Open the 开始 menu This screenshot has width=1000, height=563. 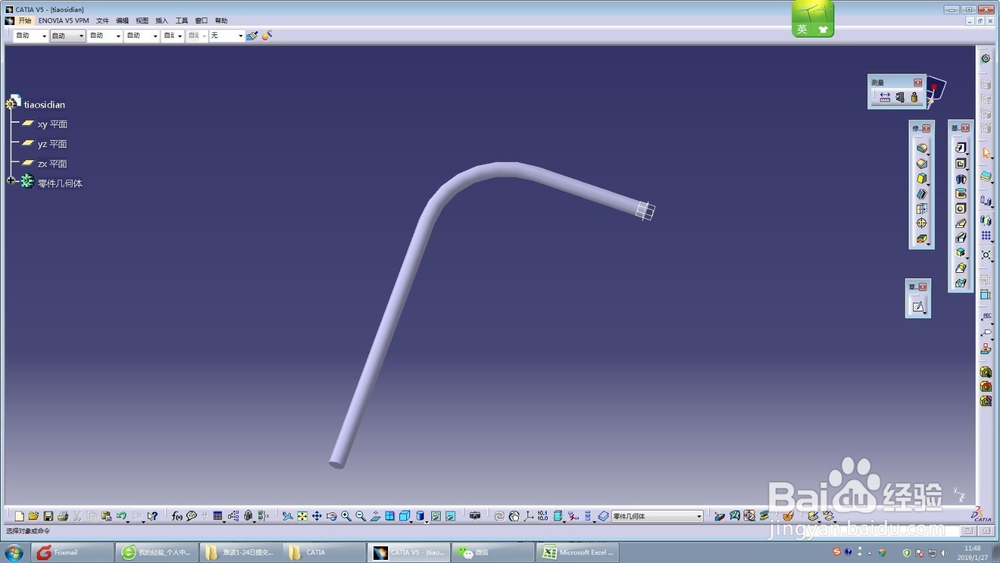click(x=24, y=20)
